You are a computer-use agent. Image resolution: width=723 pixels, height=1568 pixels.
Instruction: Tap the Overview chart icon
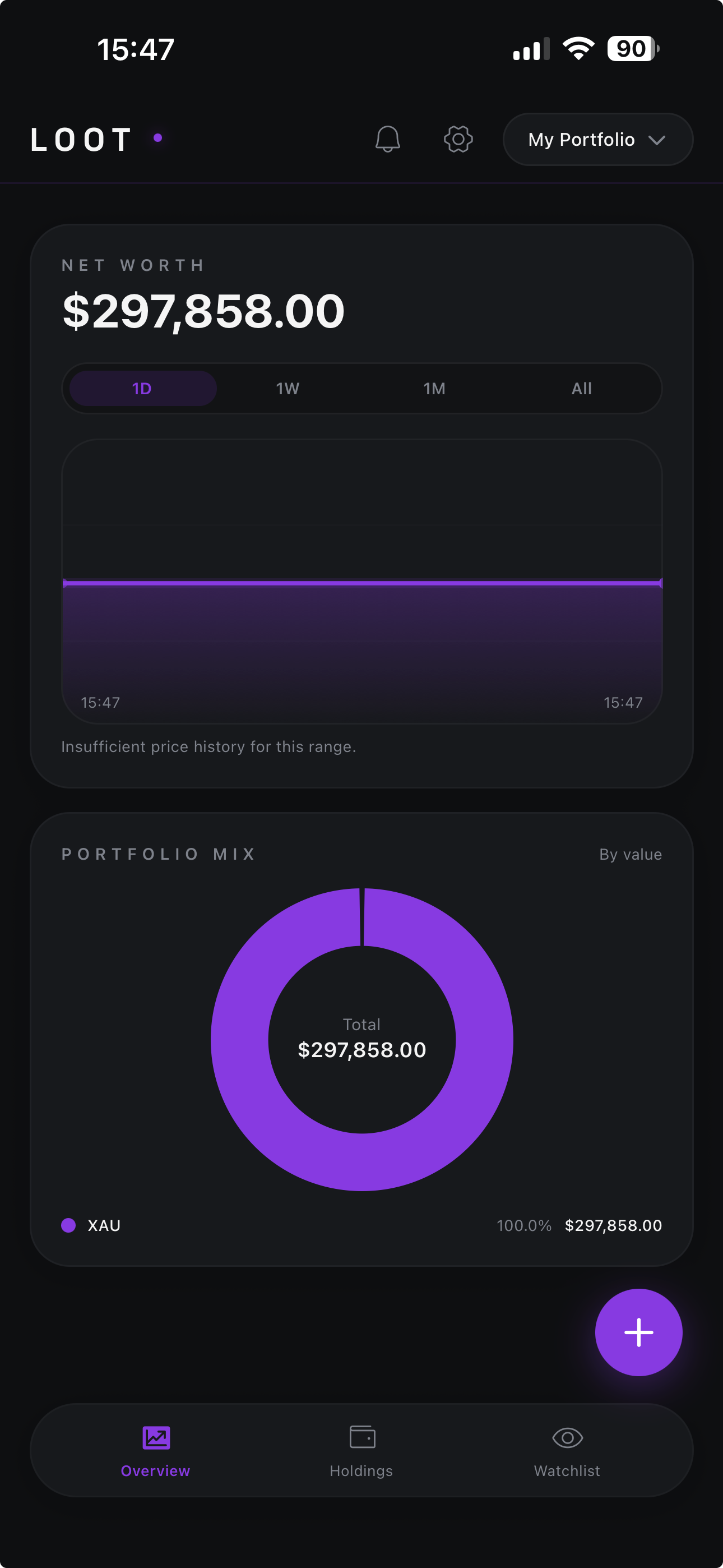(156, 1438)
